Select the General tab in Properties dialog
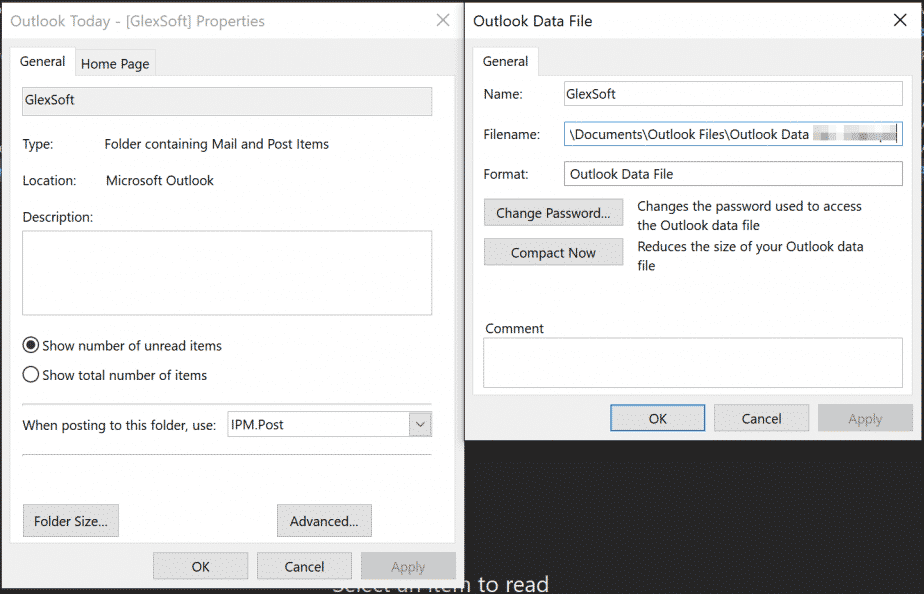924x594 pixels. (x=42, y=61)
